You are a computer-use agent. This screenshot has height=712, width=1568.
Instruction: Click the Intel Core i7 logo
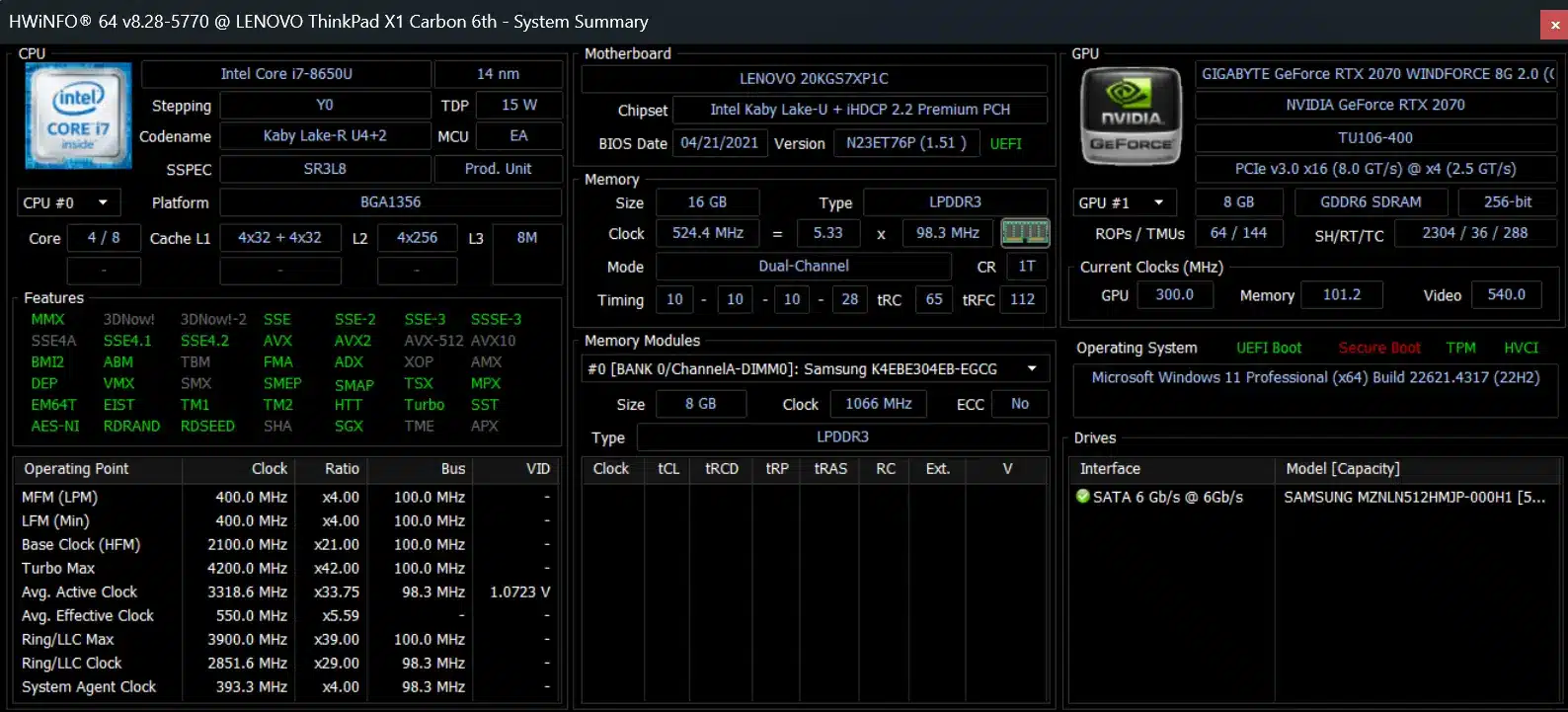coord(78,116)
